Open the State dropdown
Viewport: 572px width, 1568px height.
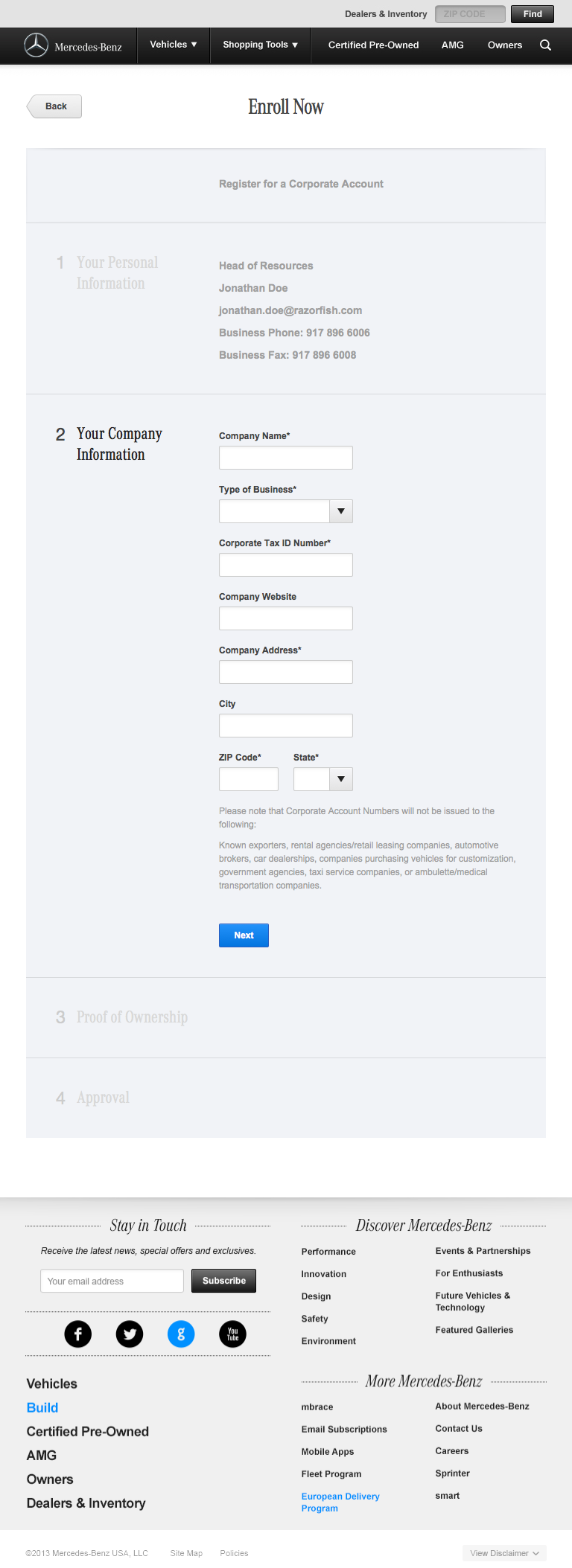(x=340, y=779)
